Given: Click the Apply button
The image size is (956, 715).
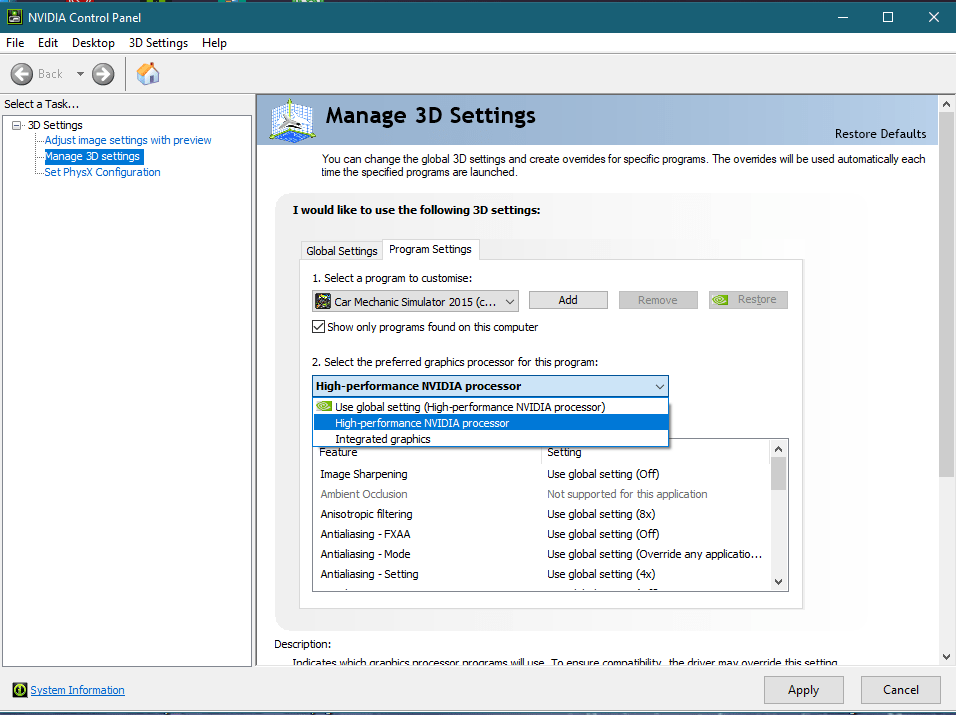Looking at the screenshot, I should click(804, 690).
